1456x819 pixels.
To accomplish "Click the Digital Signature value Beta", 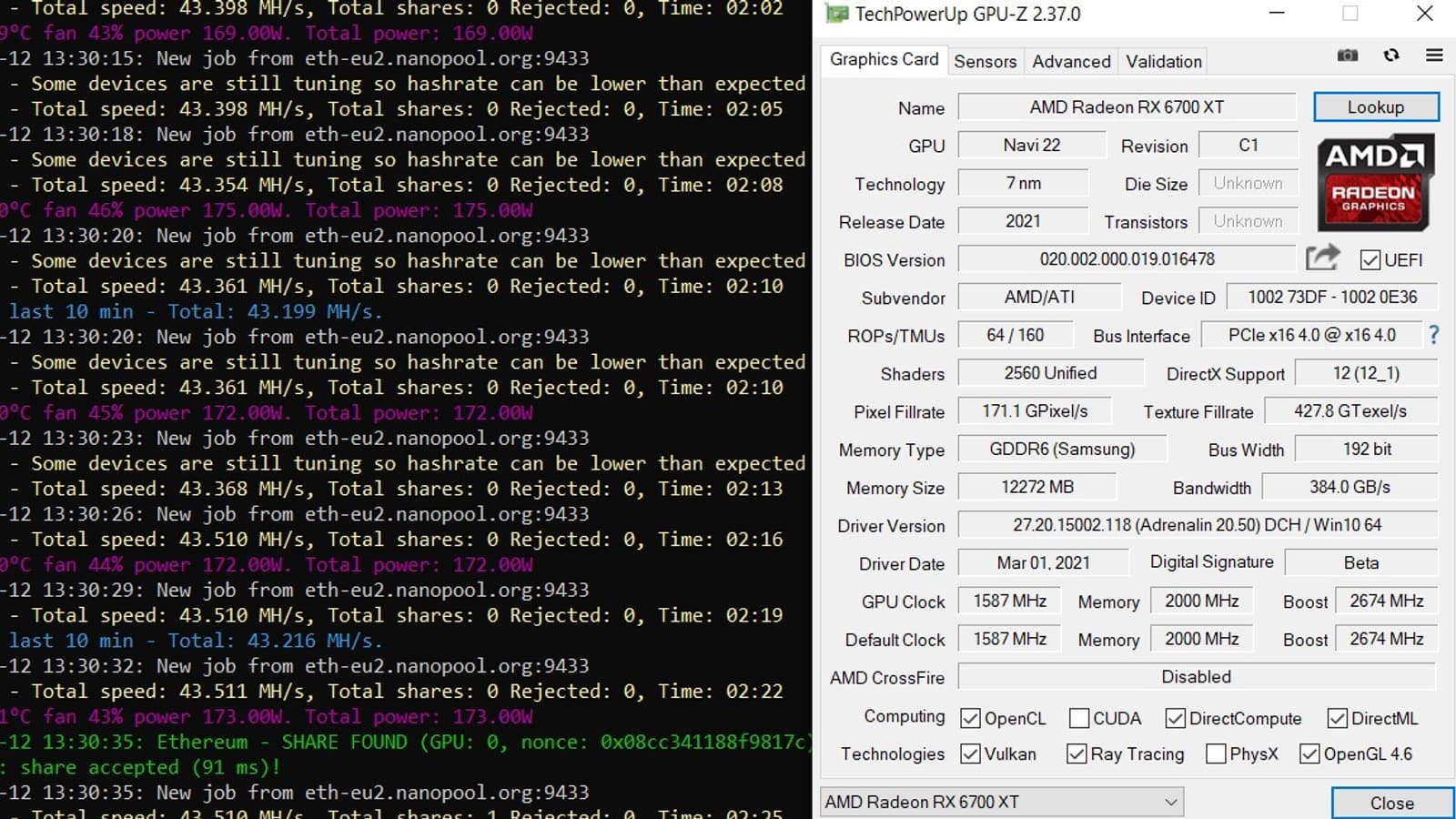I will point(1361,563).
